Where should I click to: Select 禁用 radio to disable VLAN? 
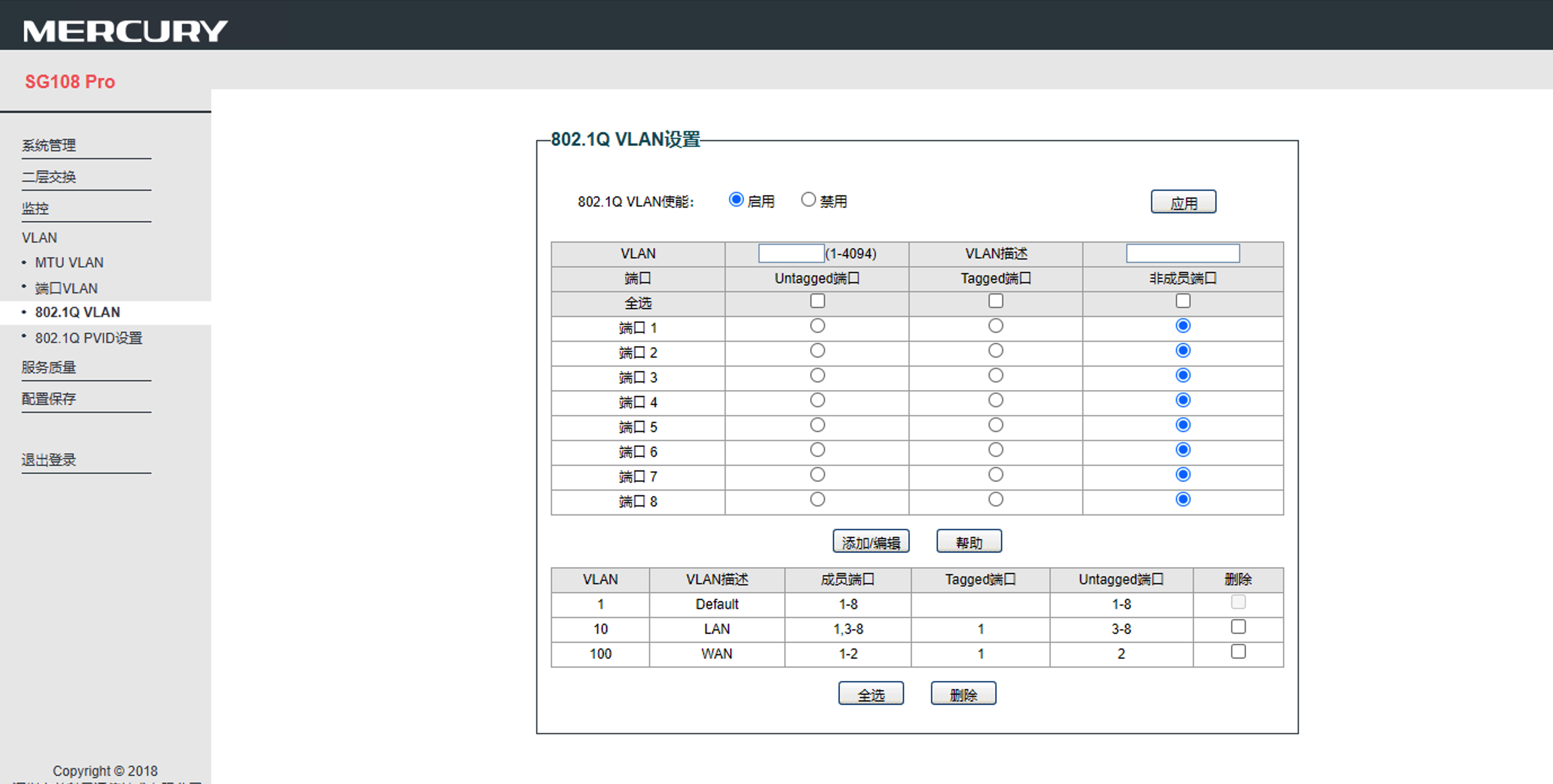point(809,200)
